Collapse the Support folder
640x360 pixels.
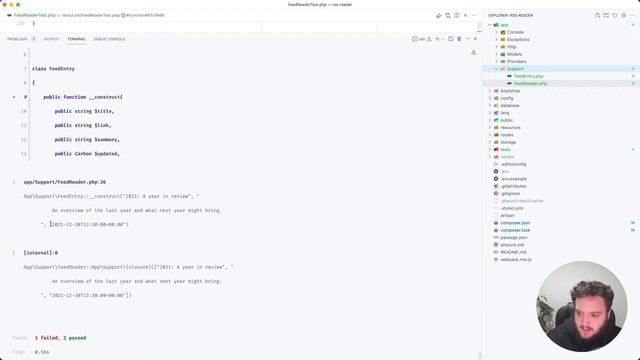coord(497,69)
